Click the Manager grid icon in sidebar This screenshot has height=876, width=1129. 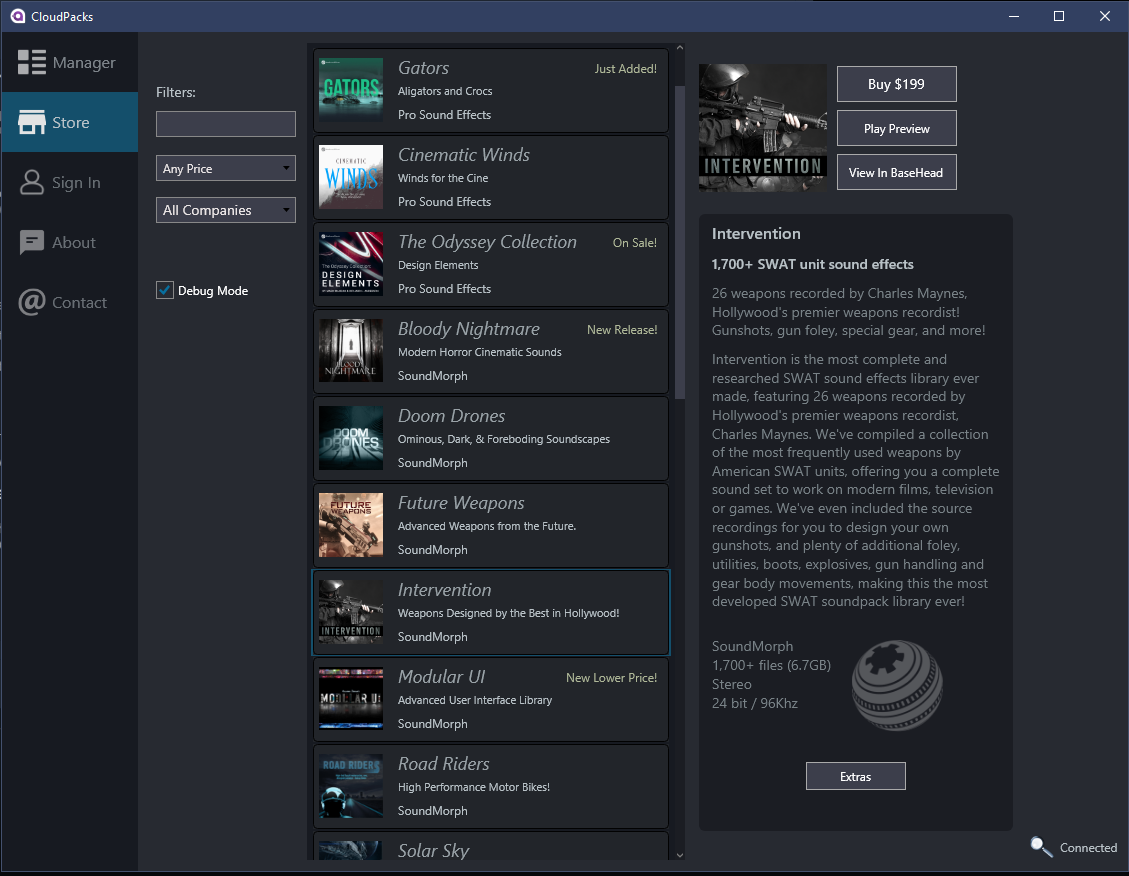coord(32,62)
